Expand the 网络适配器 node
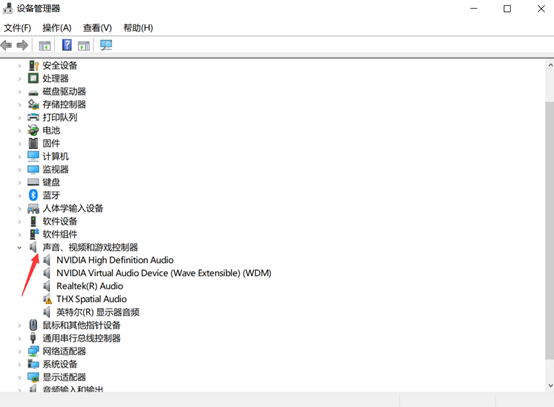 (19, 352)
